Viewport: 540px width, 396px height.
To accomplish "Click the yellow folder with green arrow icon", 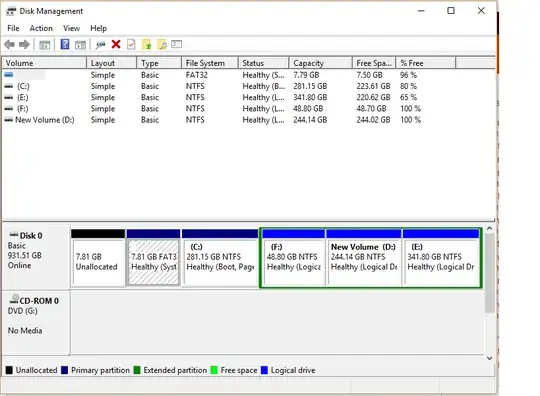I will coord(147,44).
